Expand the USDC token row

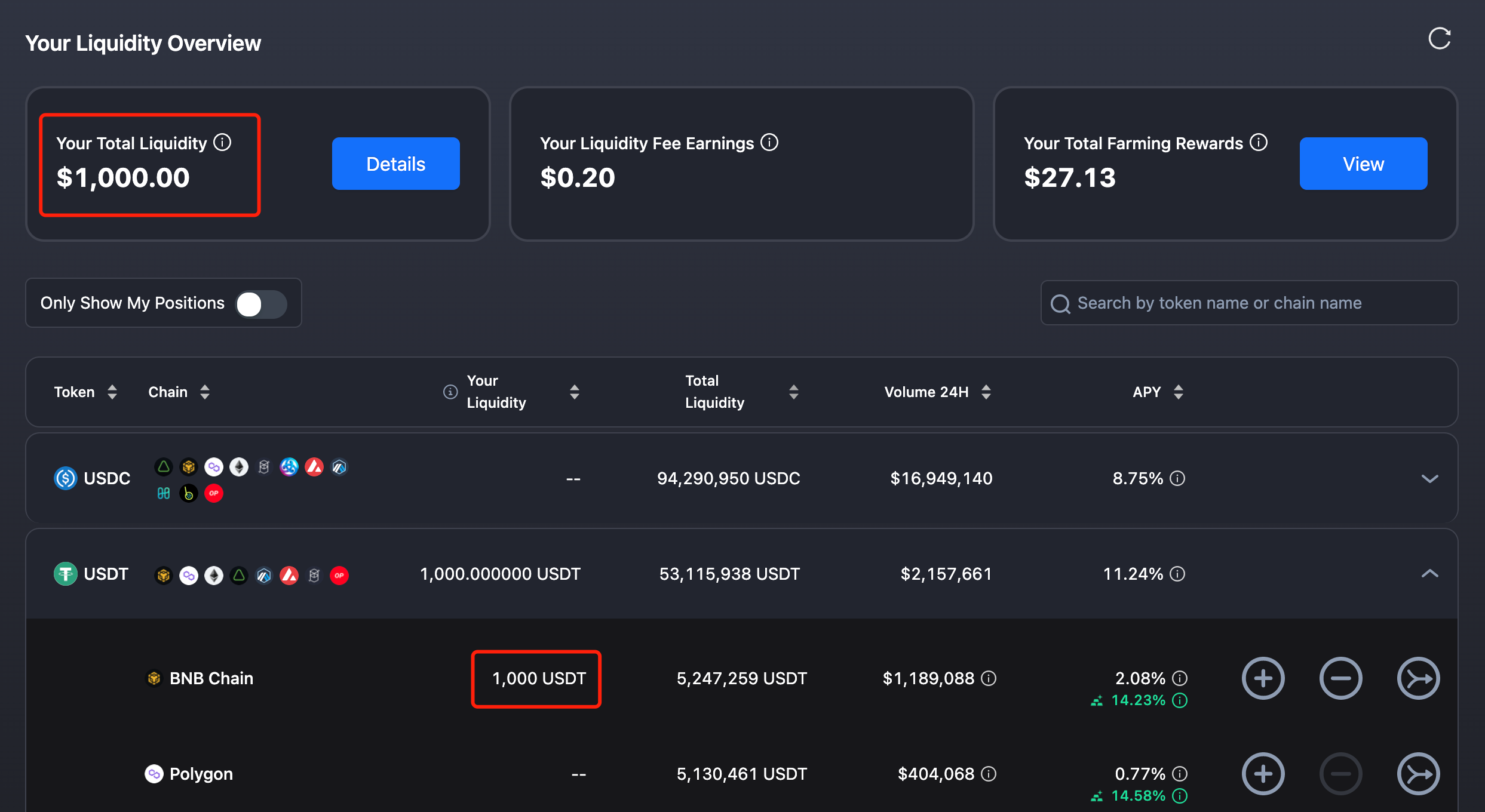[1429, 478]
